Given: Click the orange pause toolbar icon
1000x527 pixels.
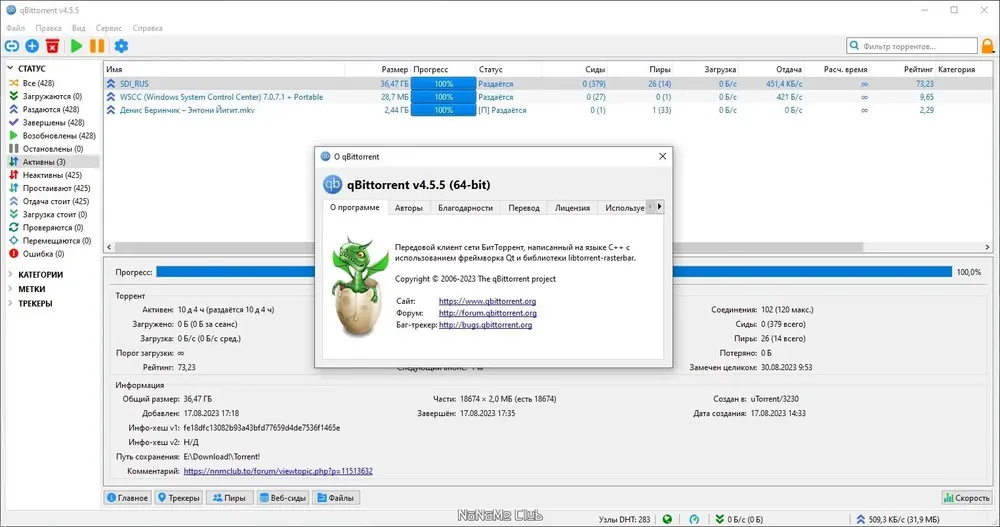Looking at the screenshot, I should tap(97, 46).
